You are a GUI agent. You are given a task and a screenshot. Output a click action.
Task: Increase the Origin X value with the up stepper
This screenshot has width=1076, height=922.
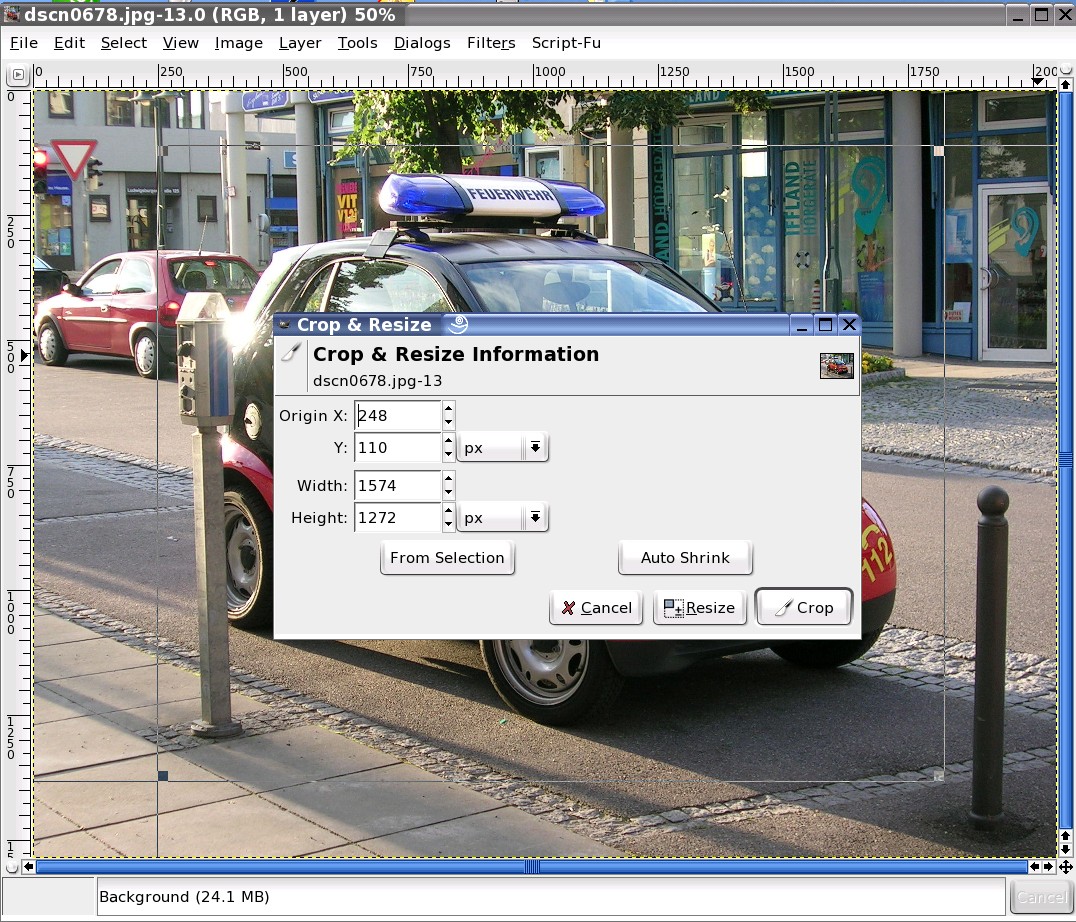click(x=448, y=408)
